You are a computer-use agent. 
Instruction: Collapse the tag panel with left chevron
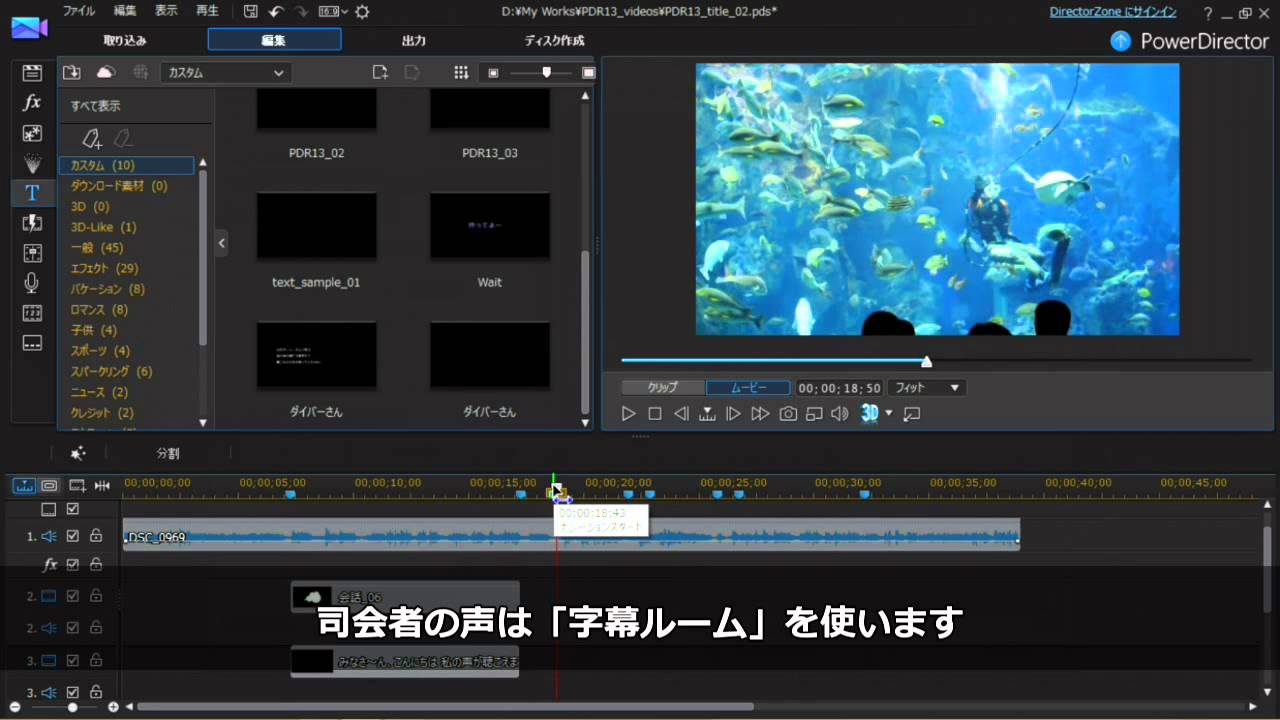[x=222, y=242]
